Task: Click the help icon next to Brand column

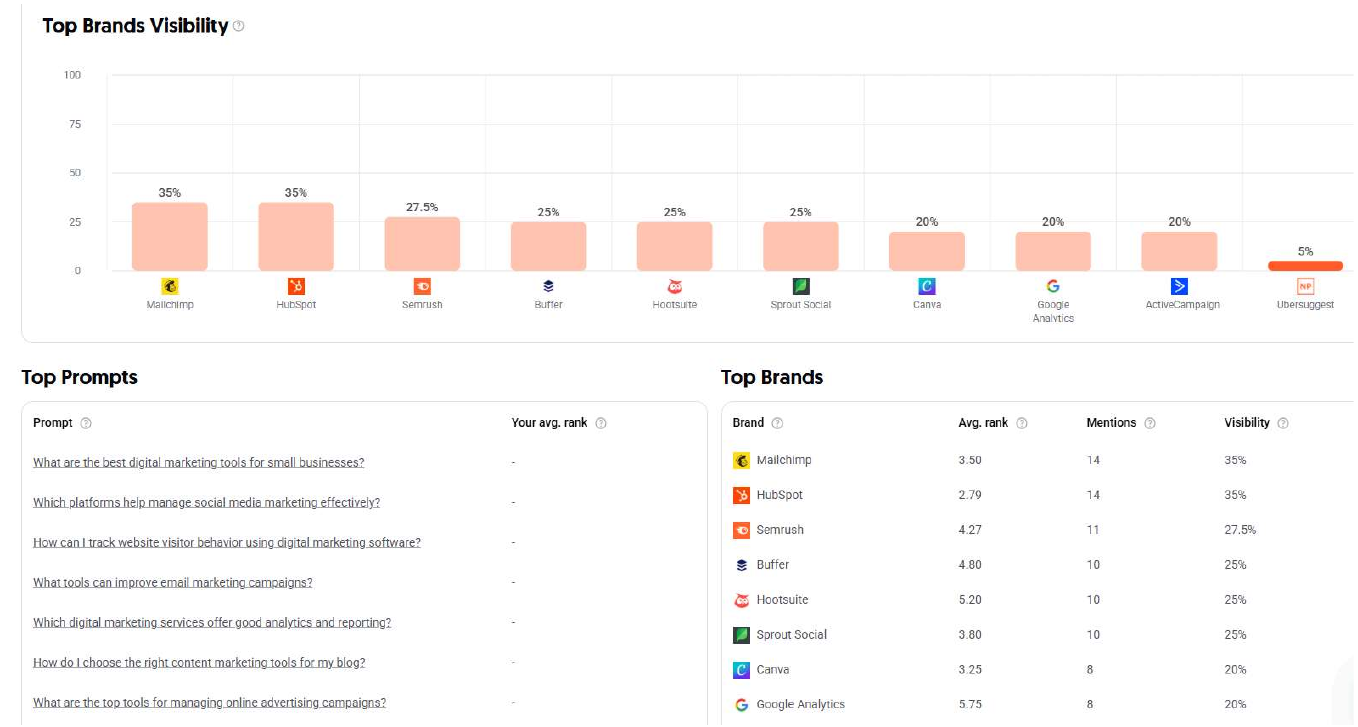Action: click(x=777, y=423)
